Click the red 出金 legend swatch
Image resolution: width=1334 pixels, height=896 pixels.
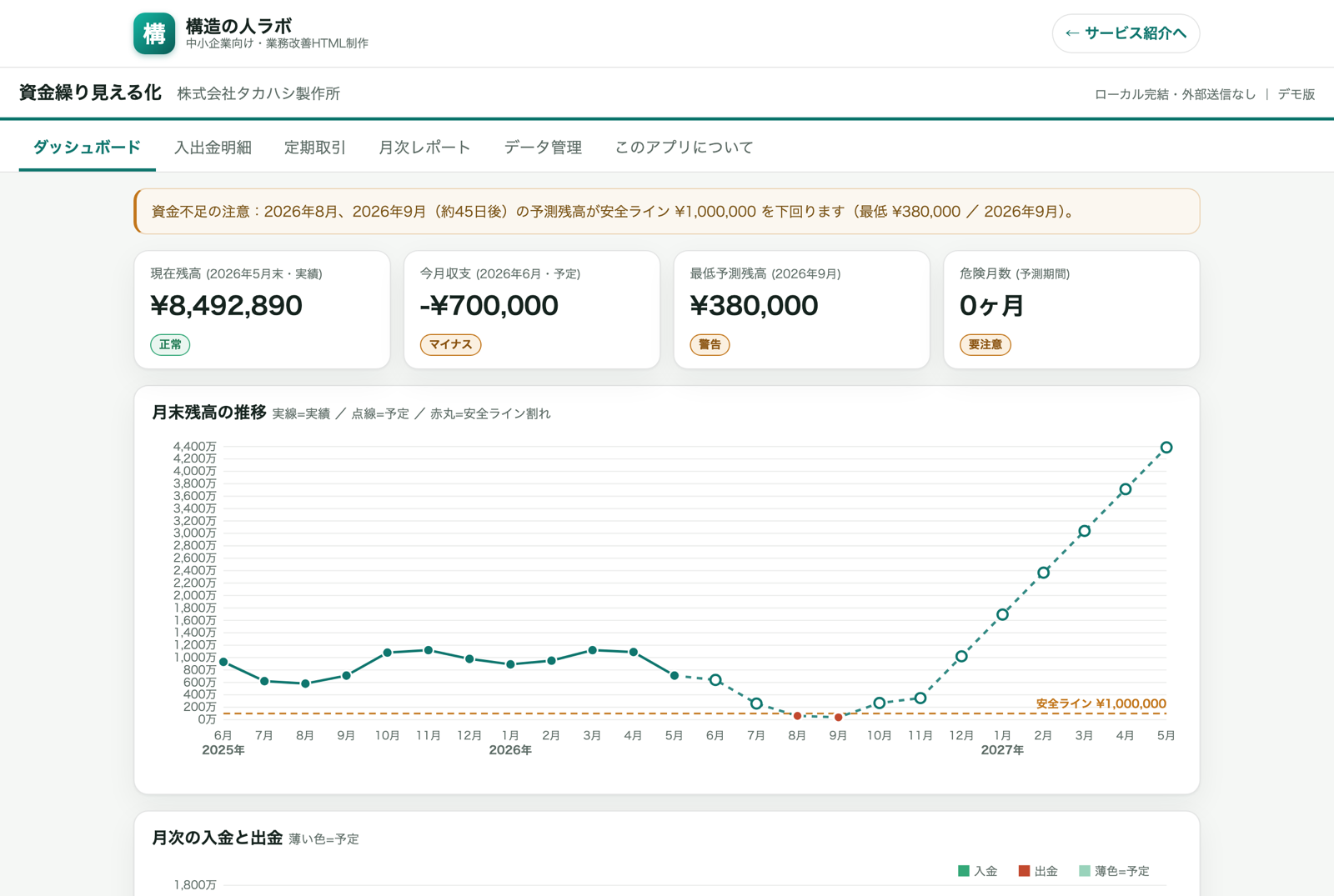1024,871
